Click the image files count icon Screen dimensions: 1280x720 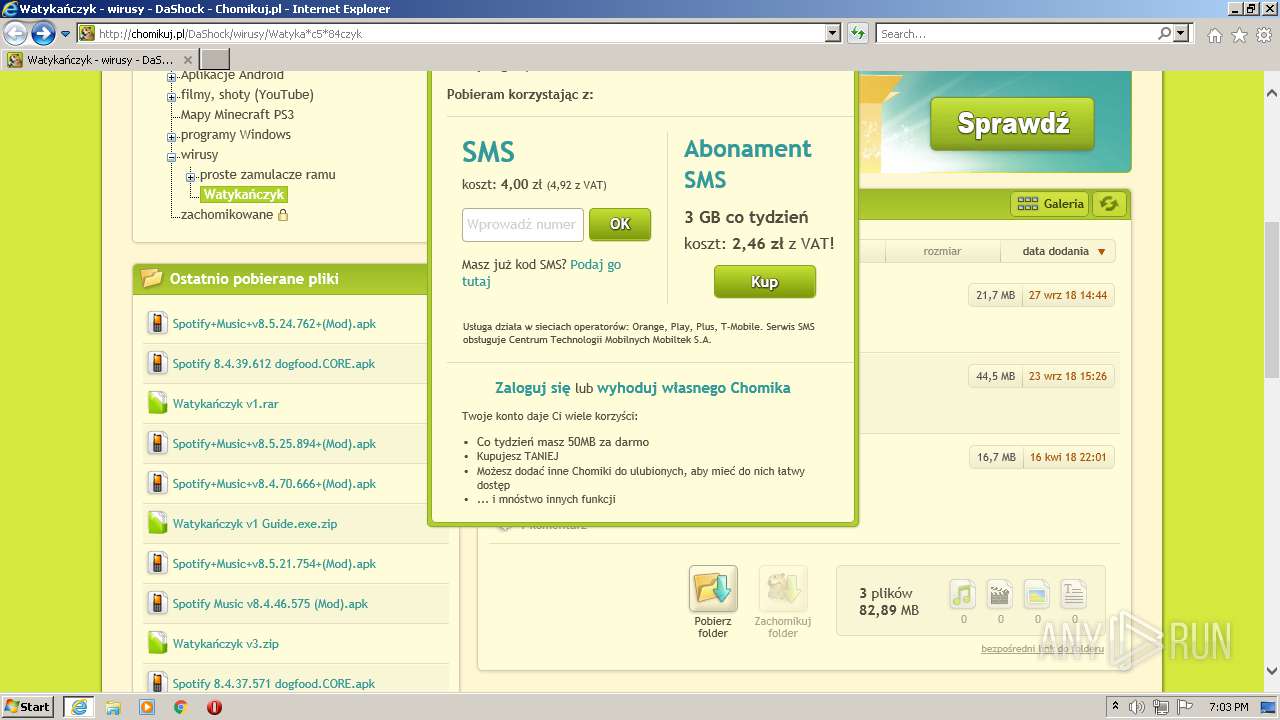(1037, 595)
